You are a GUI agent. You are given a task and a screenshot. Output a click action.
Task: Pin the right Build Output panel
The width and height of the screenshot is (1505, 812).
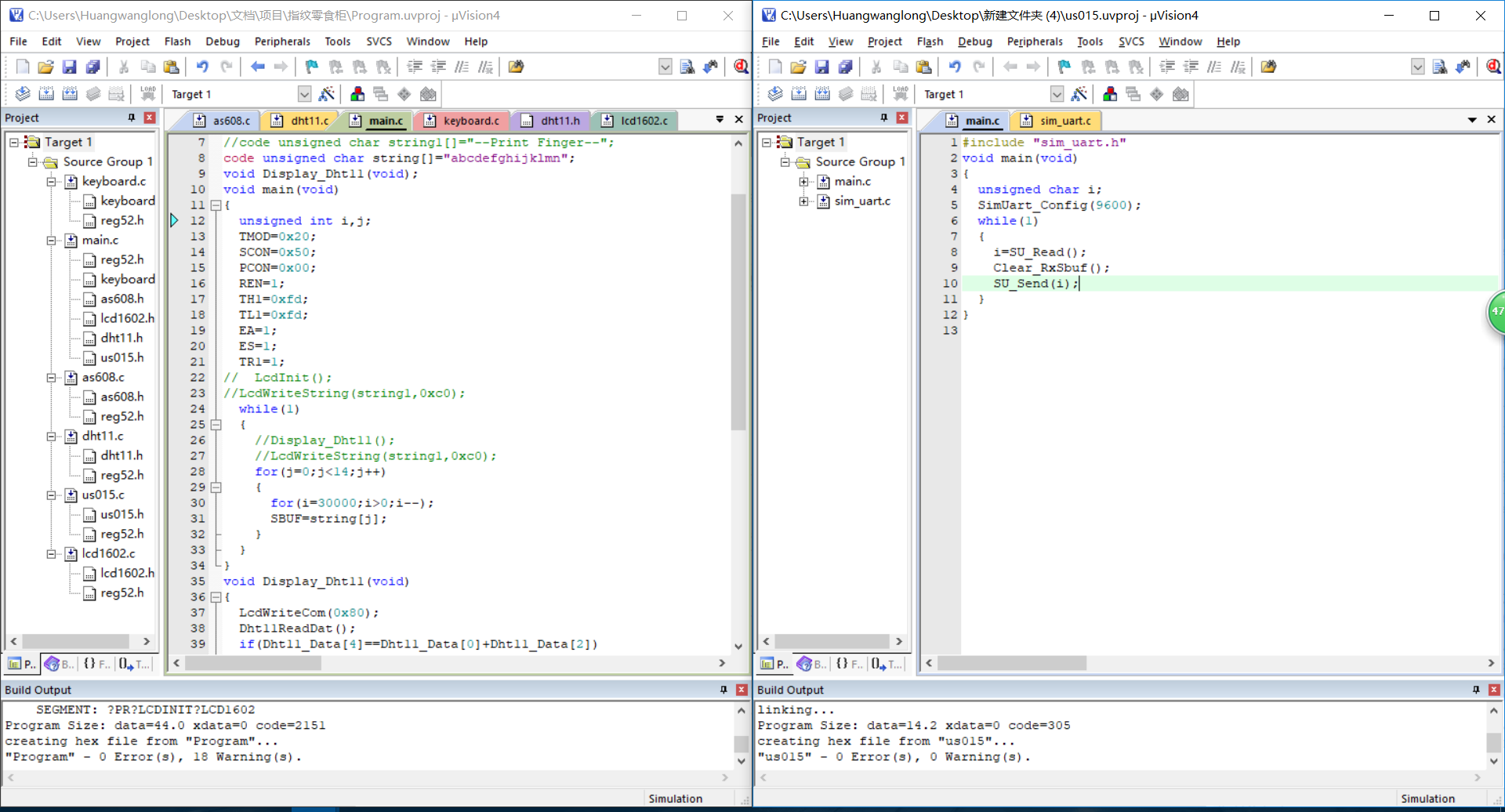point(1476,690)
